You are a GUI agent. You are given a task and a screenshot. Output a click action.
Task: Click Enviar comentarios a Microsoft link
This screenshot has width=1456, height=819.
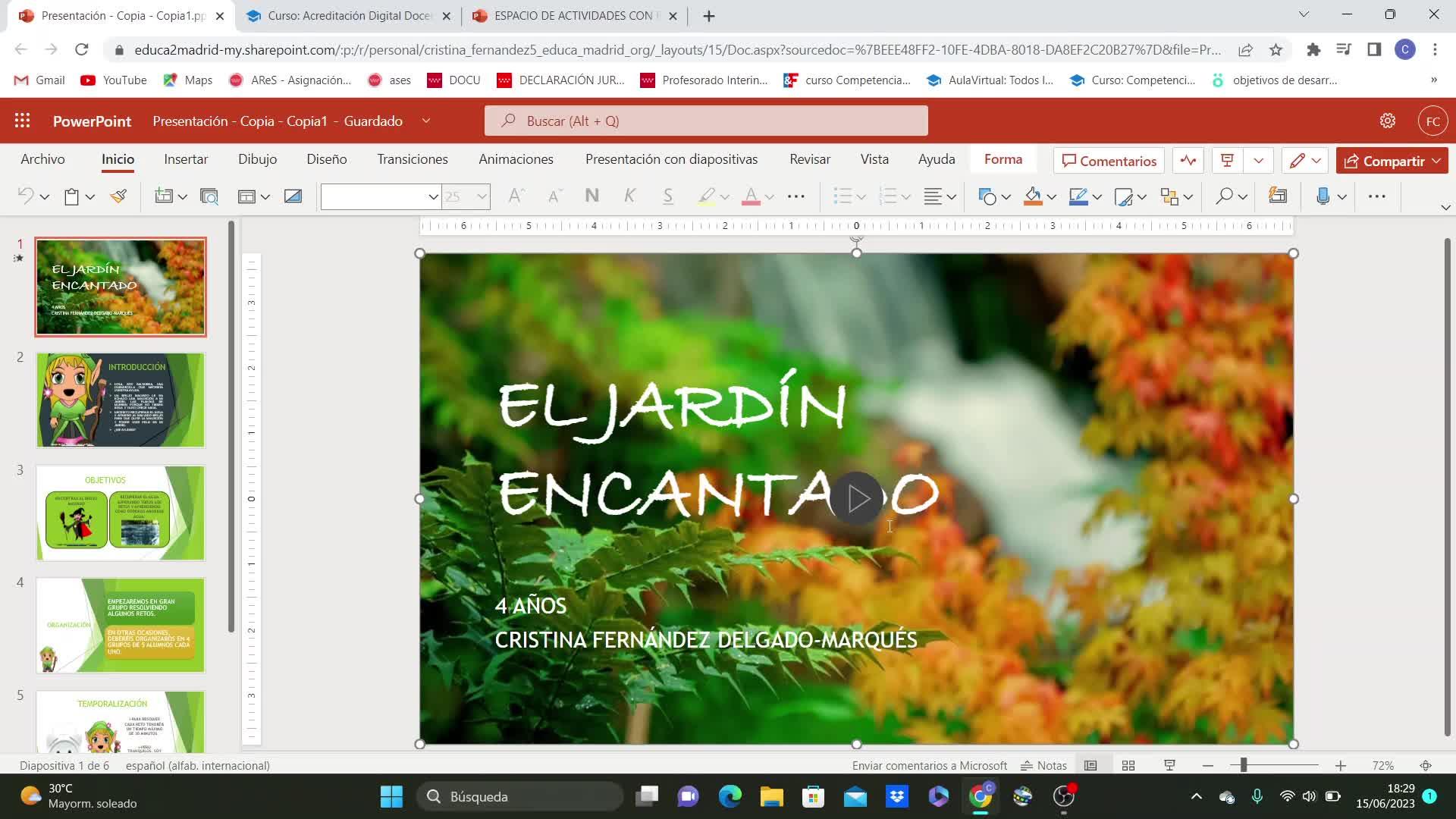tap(929, 766)
